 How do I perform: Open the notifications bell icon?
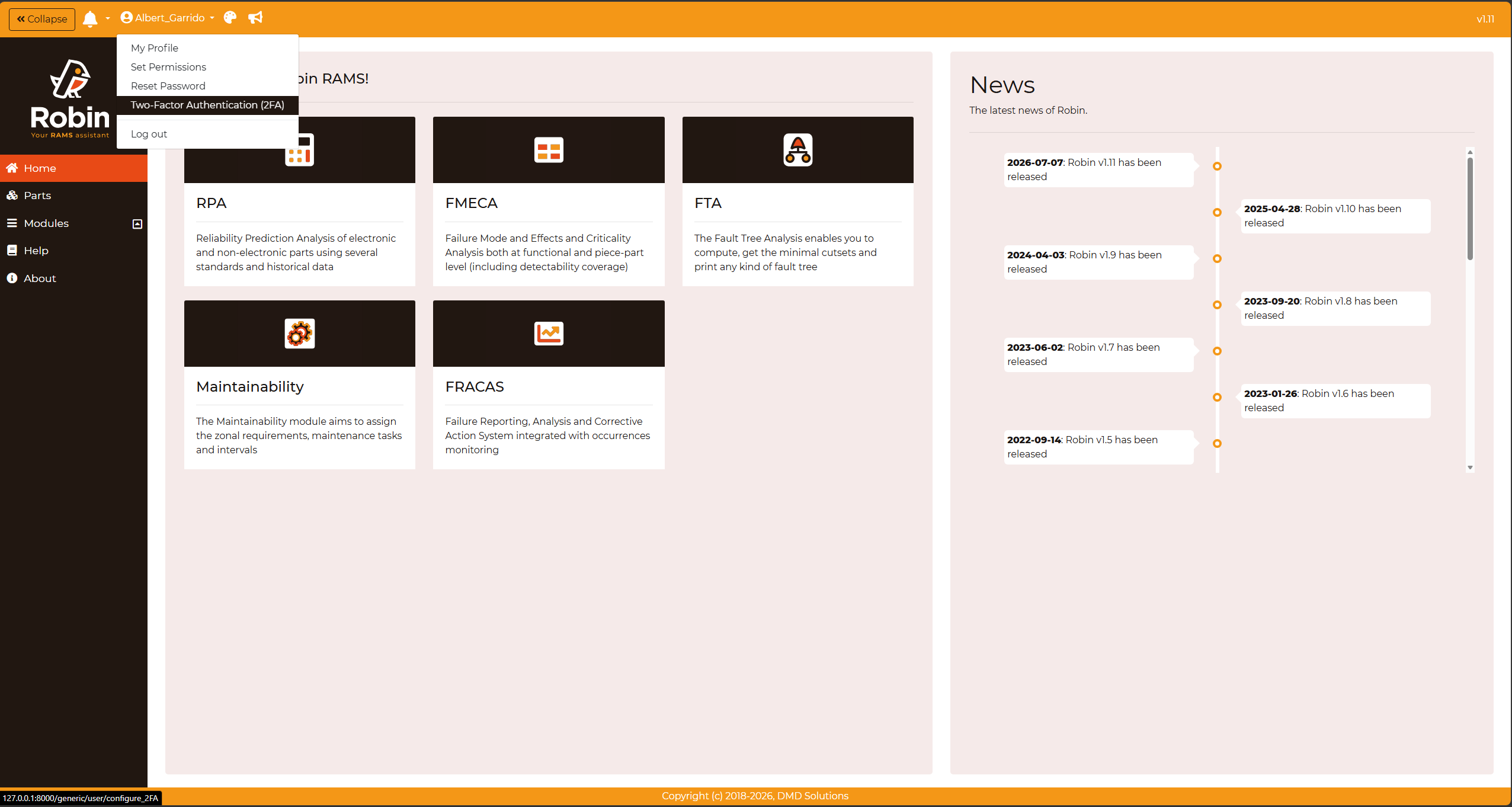click(x=90, y=19)
